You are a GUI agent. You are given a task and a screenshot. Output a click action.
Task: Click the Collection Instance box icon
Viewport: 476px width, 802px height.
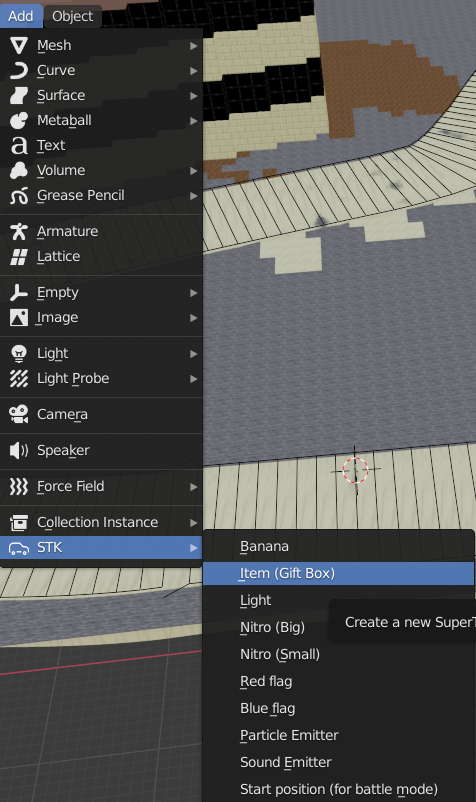[19, 522]
